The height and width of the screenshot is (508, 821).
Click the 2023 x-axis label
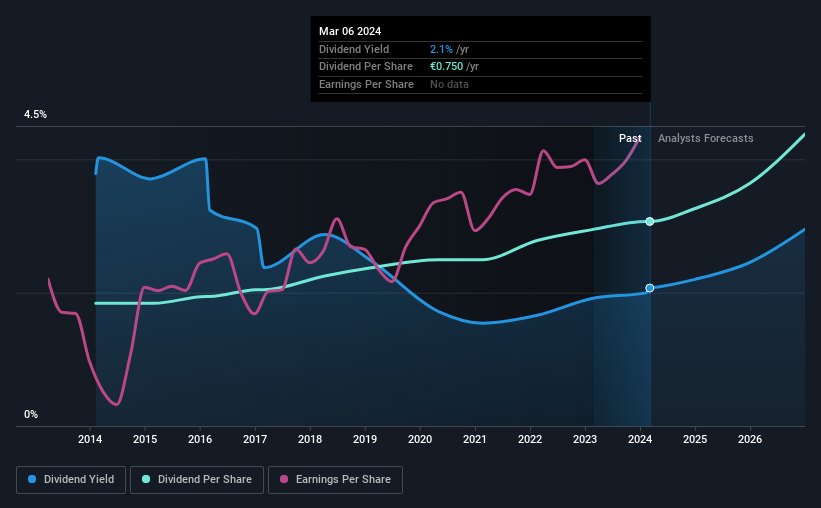pyautogui.click(x=585, y=439)
